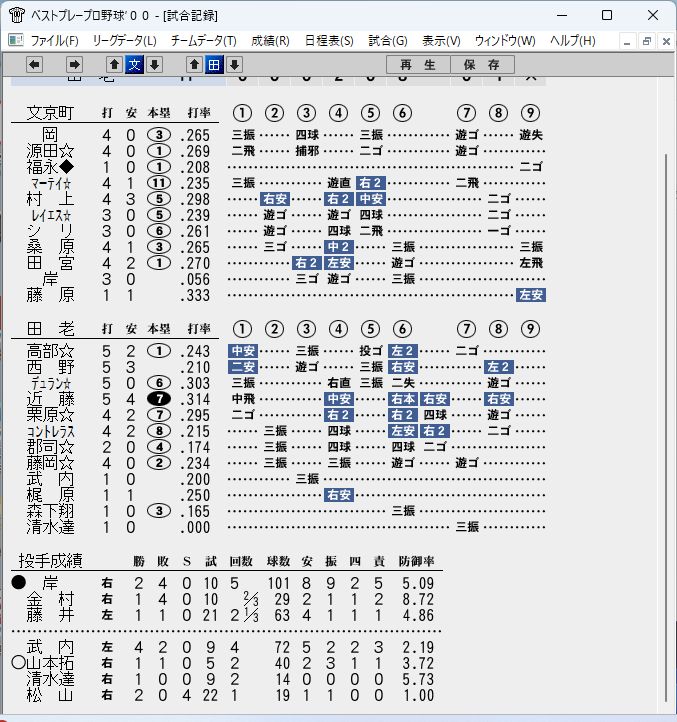This screenshot has height=722, width=677.
Task: Click down arrow beside 田 icon
Action: [x=234, y=64]
